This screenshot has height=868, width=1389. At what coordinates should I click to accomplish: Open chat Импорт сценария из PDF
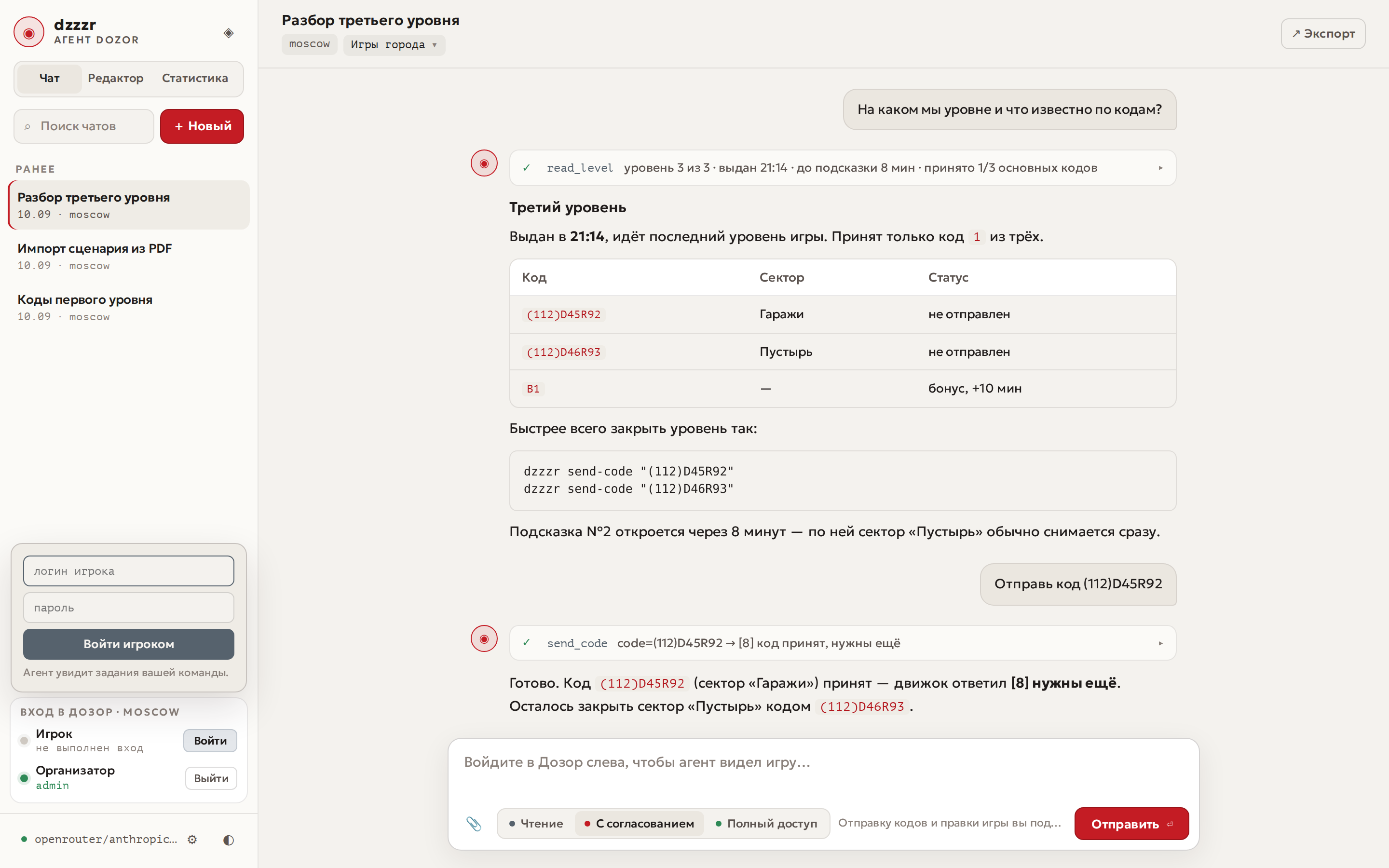[129, 256]
